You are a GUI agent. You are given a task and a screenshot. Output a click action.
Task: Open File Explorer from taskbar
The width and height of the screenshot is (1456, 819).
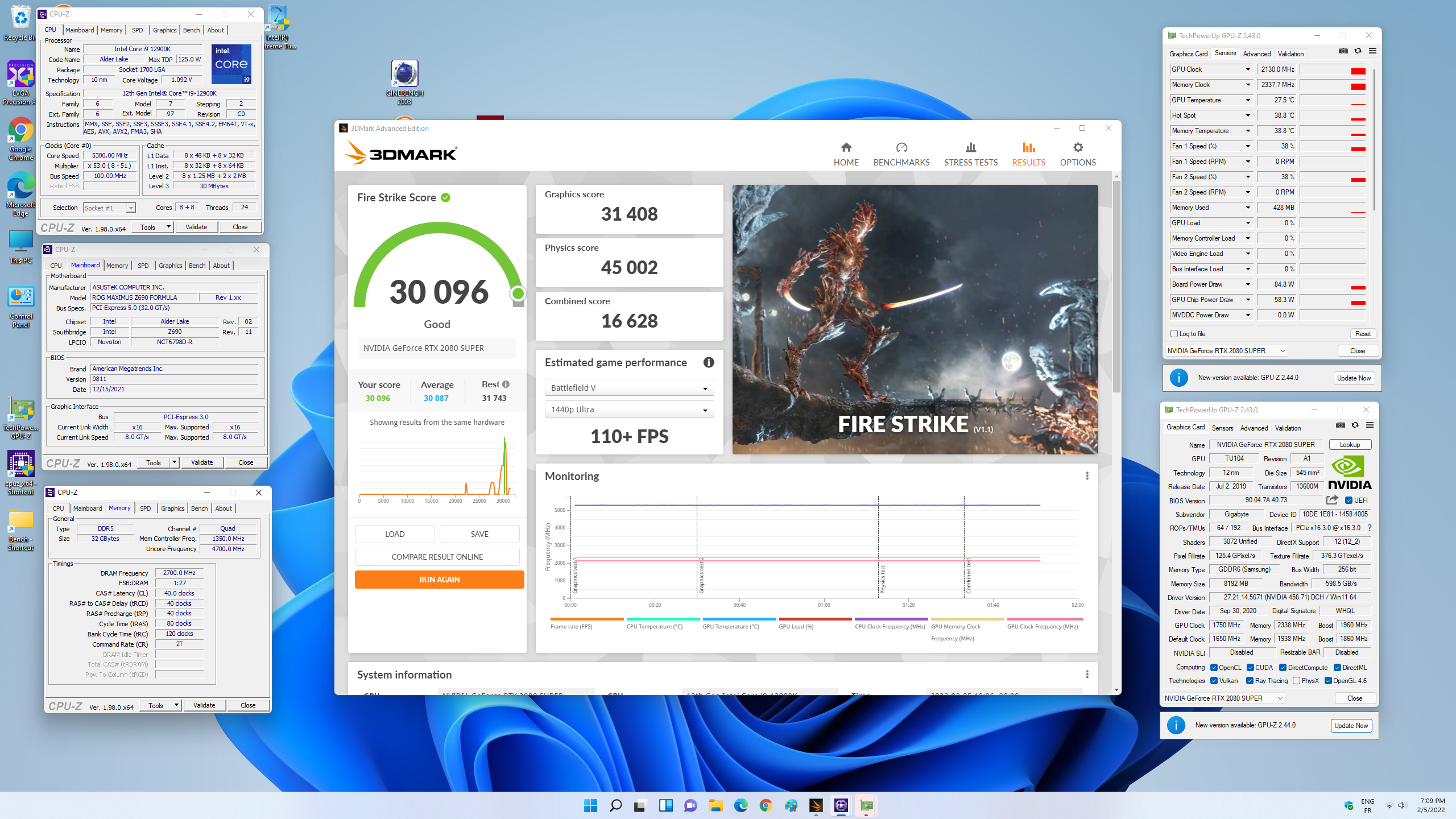coord(715,805)
